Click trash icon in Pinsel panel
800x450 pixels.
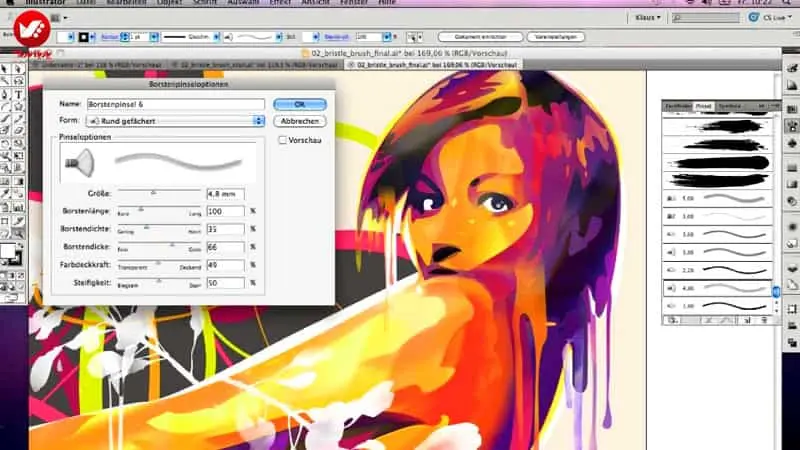[764, 320]
